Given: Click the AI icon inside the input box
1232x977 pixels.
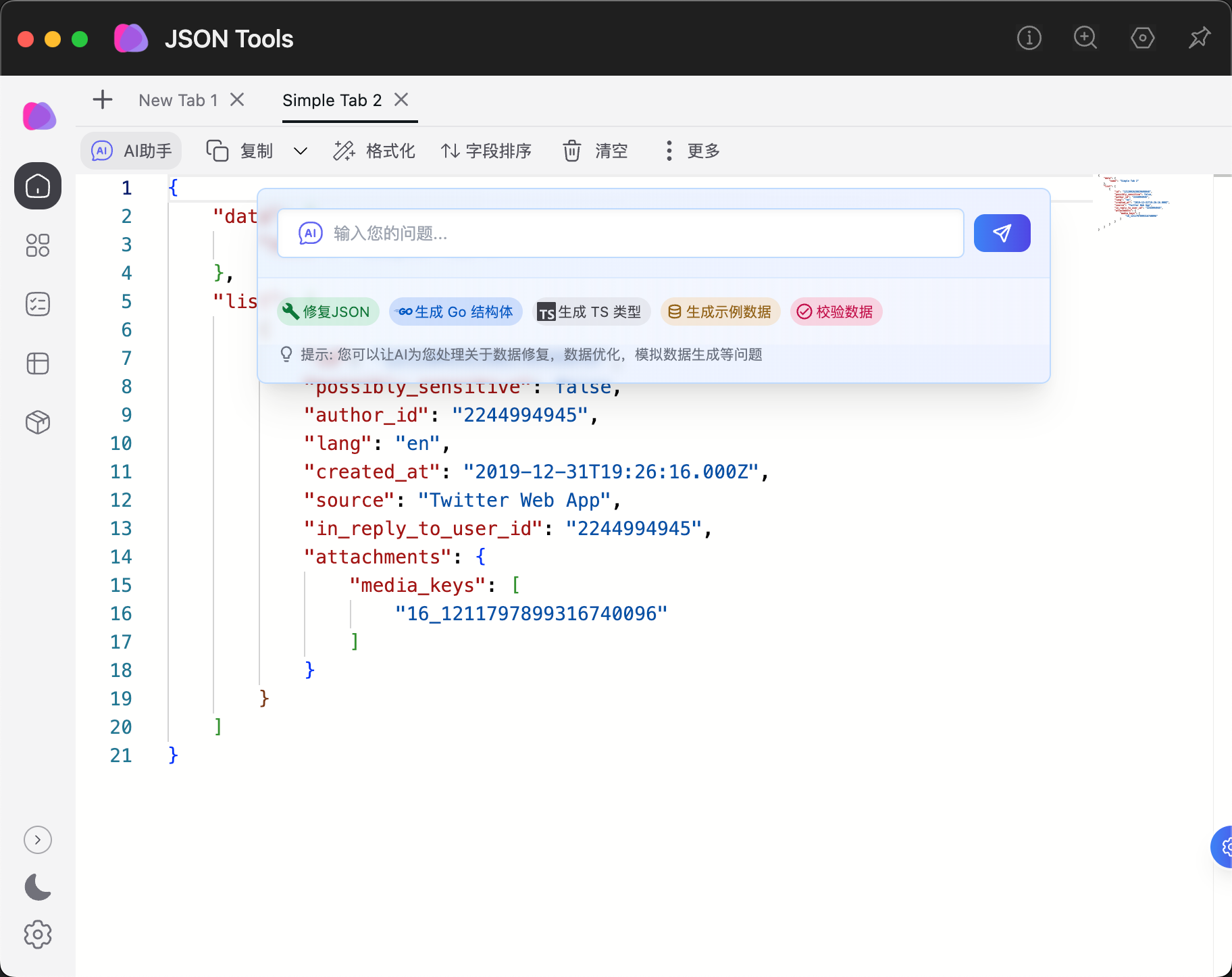Looking at the screenshot, I should pyautogui.click(x=310, y=233).
